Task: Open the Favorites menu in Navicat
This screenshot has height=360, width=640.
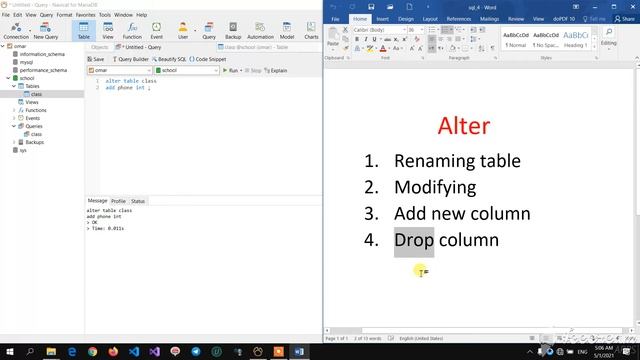Action: [x=85, y=15]
